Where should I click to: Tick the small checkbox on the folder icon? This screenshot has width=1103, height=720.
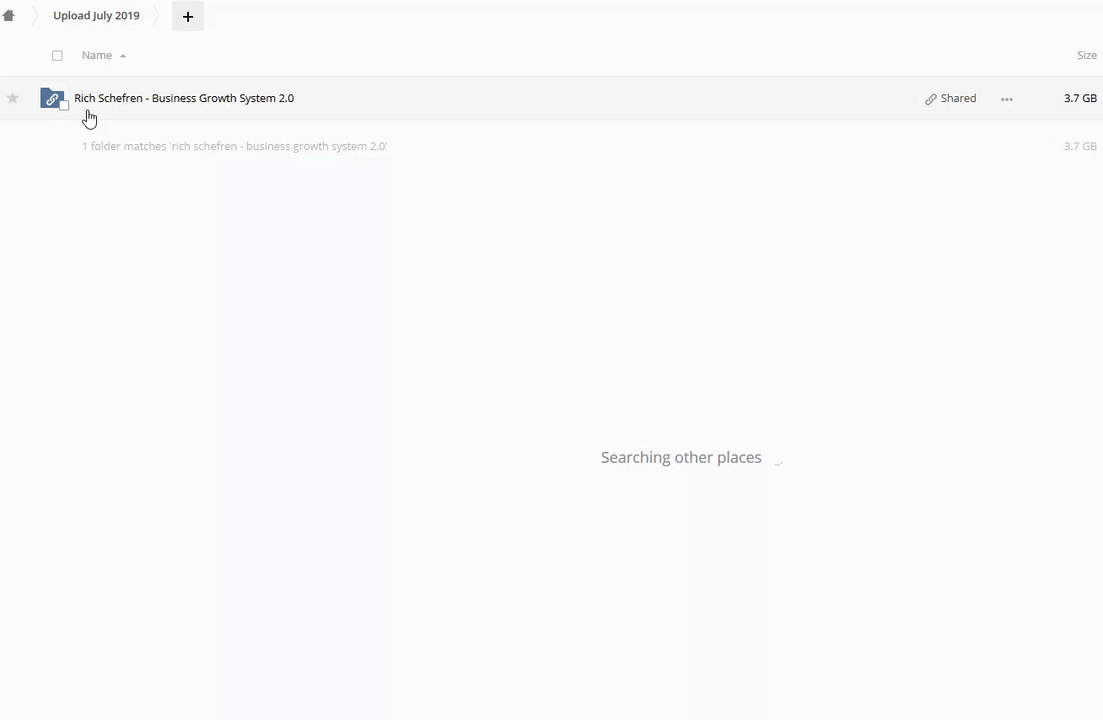coord(64,105)
